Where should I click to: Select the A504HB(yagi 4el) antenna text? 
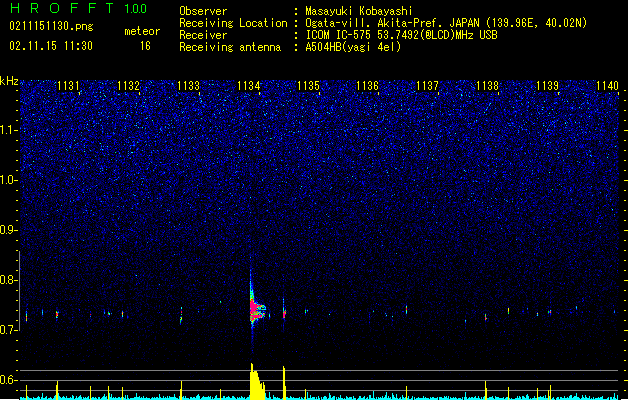pos(353,47)
